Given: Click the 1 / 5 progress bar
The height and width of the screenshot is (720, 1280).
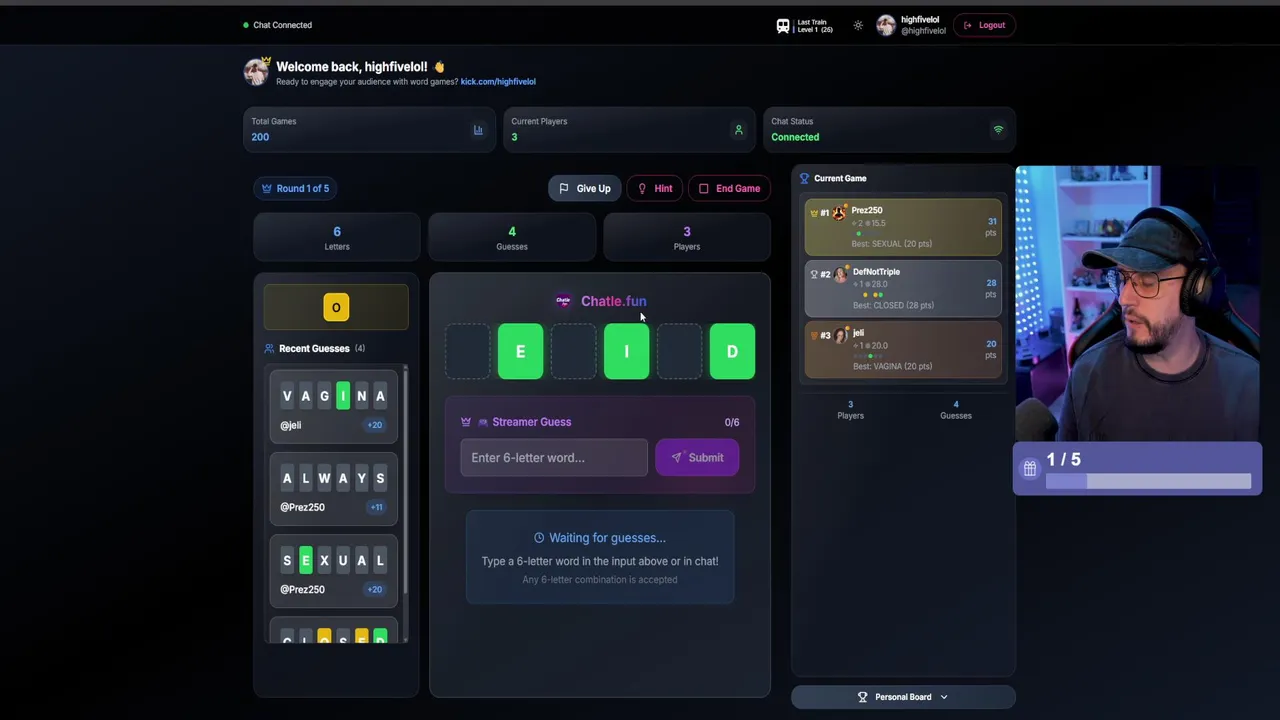Looking at the screenshot, I should (1148, 482).
